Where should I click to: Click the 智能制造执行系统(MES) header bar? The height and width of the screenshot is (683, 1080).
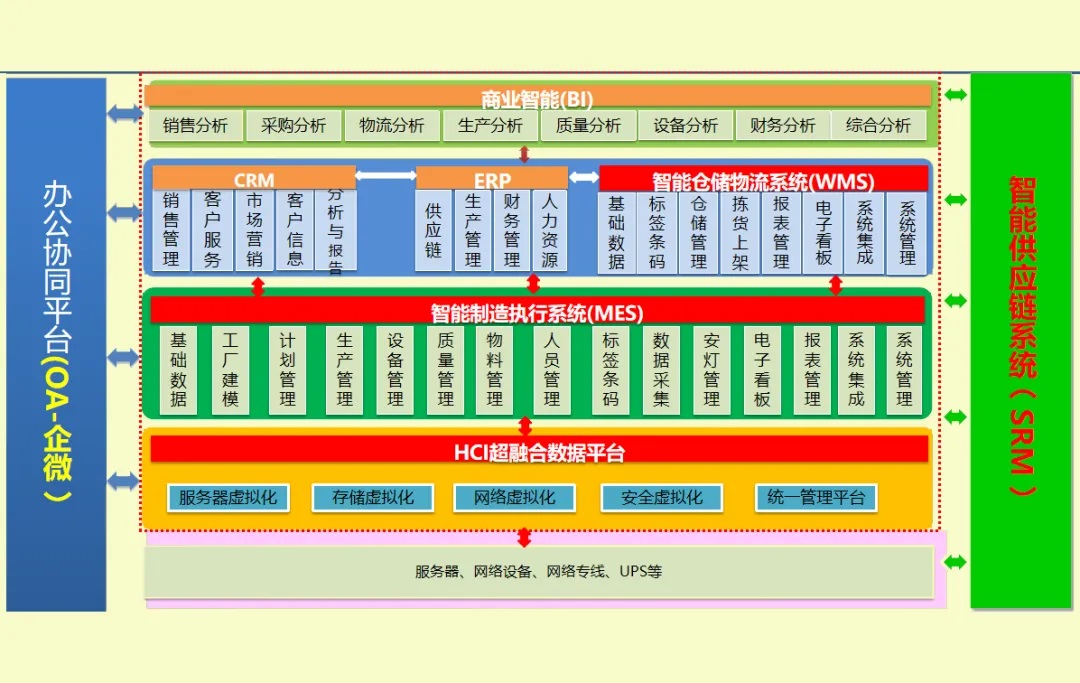538,311
